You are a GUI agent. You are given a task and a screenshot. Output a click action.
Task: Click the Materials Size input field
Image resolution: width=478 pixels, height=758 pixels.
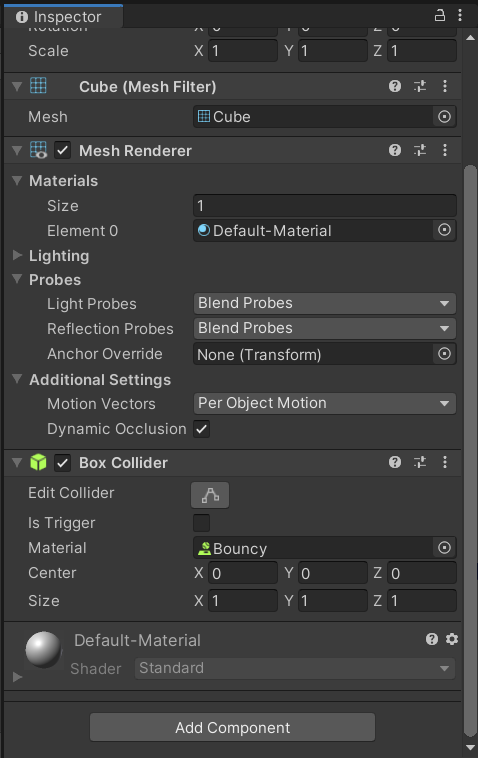(x=324, y=205)
